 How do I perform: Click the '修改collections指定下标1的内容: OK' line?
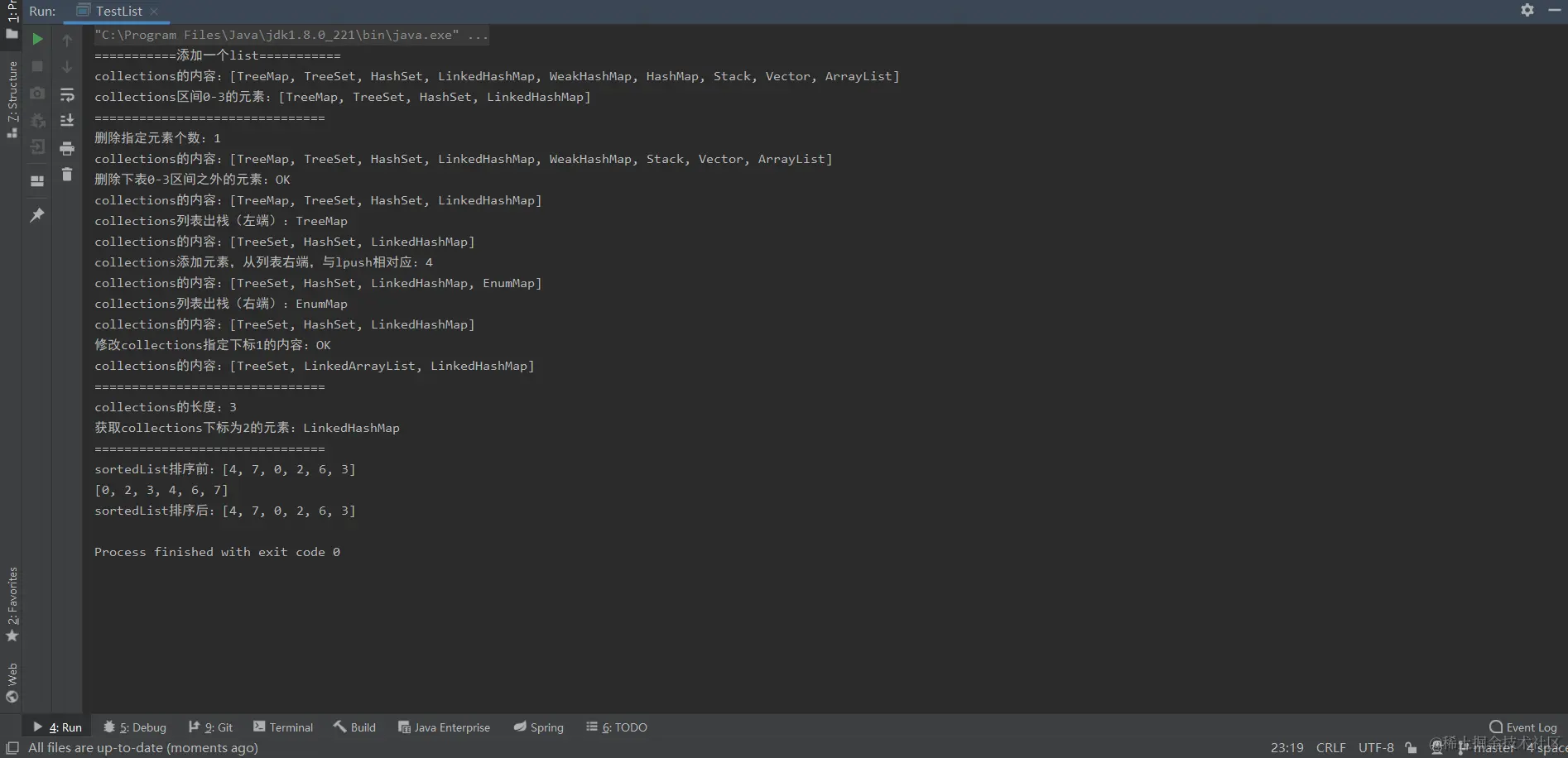pyautogui.click(x=213, y=345)
